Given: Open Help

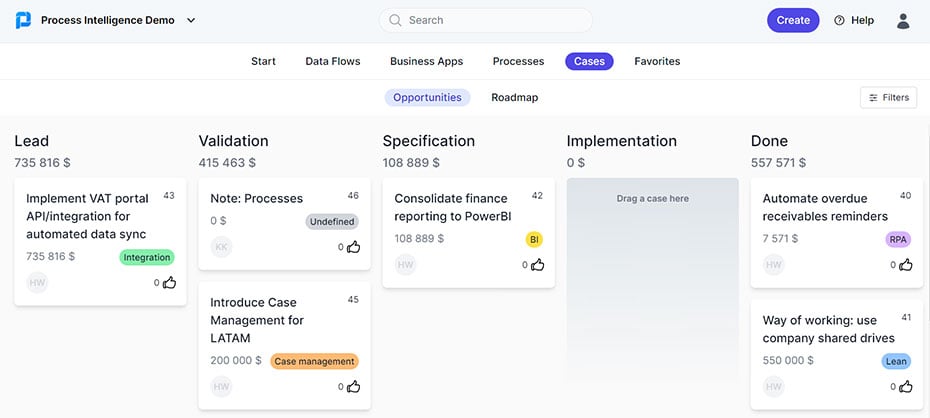Looking at the screenshot, I should (x=854, y=20).
